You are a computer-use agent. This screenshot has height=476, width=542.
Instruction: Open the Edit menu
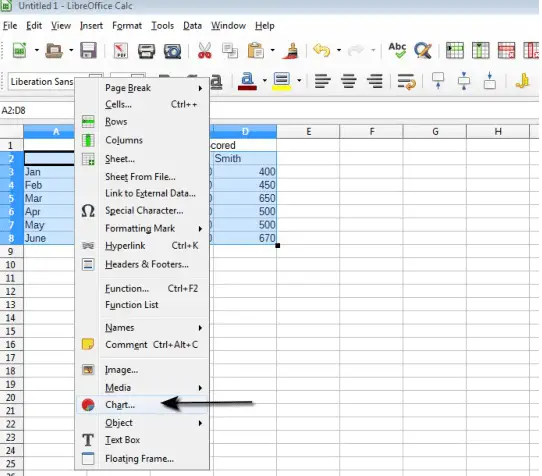34,26
